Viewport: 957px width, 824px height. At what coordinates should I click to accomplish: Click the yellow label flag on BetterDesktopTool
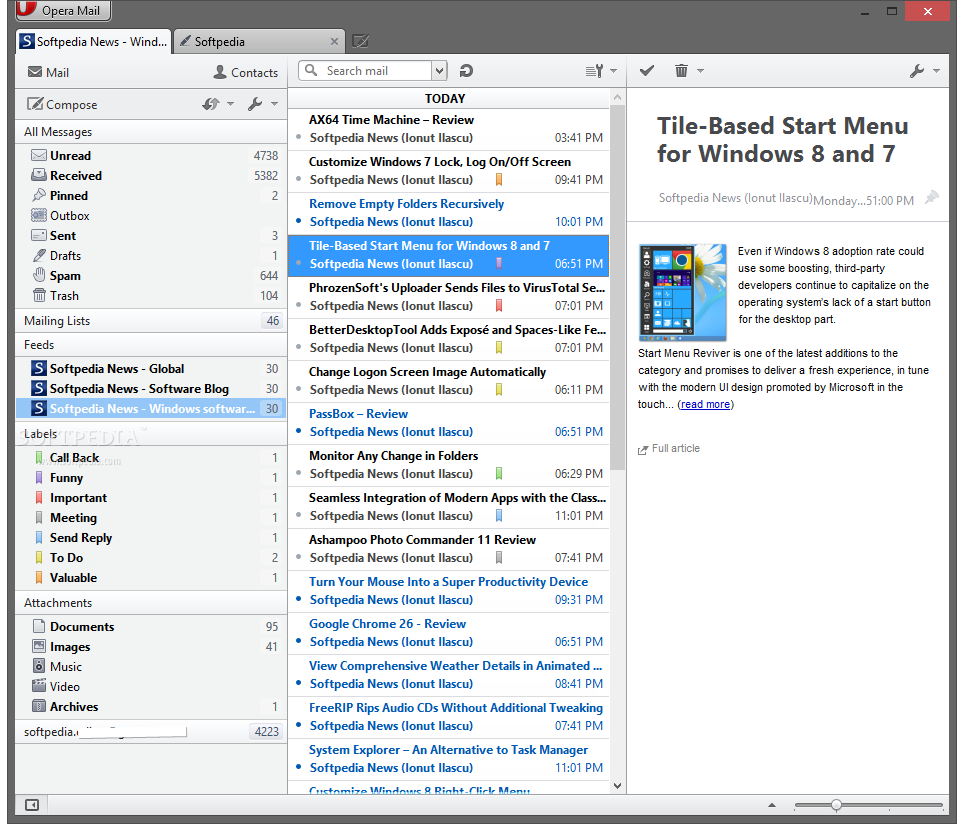pyautogui.click(x=499, y=347)
